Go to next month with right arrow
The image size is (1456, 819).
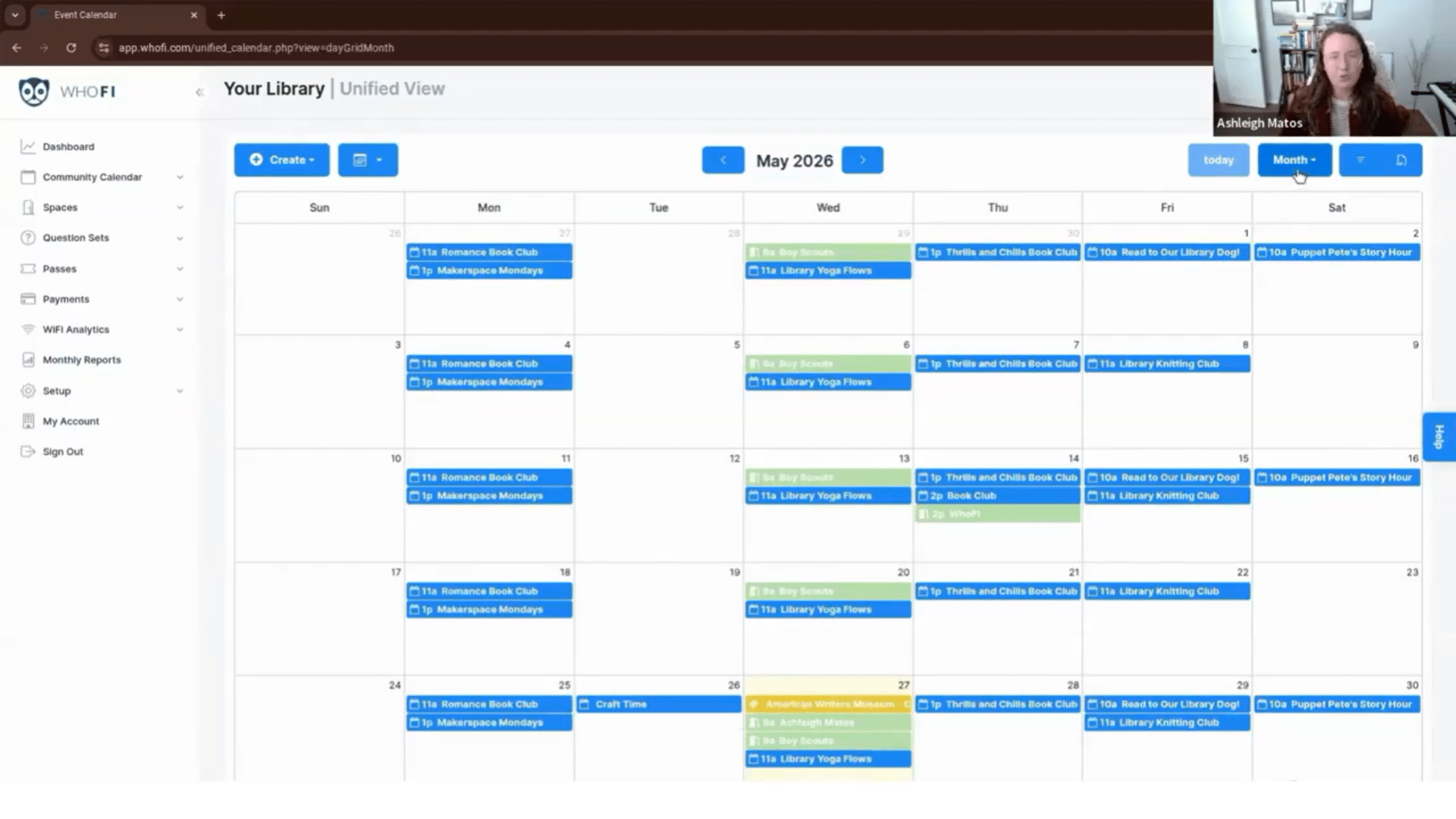[x=862, y=160]
